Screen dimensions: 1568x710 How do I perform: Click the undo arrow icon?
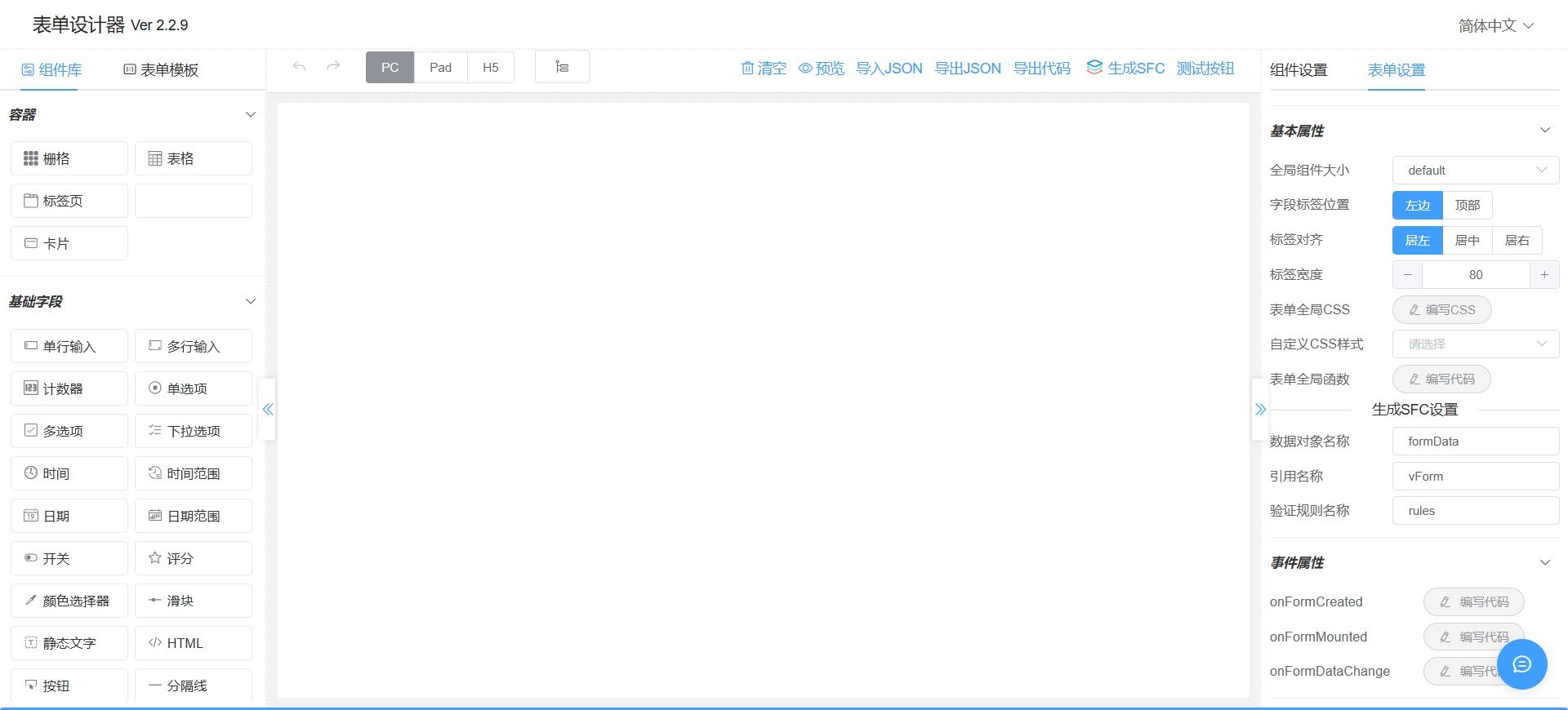(300, 67)
